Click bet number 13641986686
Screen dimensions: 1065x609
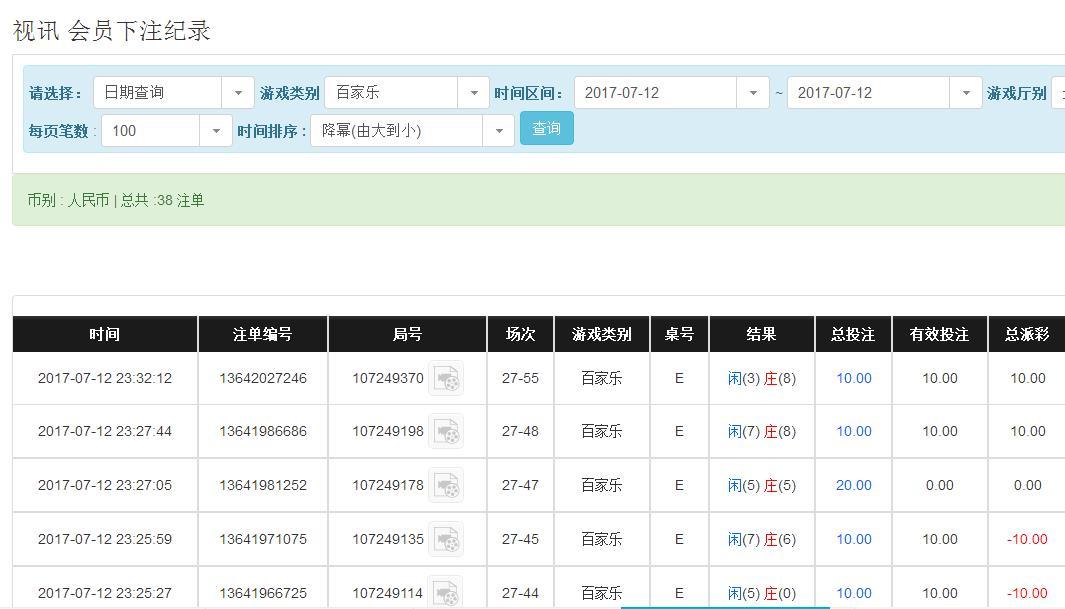point(263,431)
